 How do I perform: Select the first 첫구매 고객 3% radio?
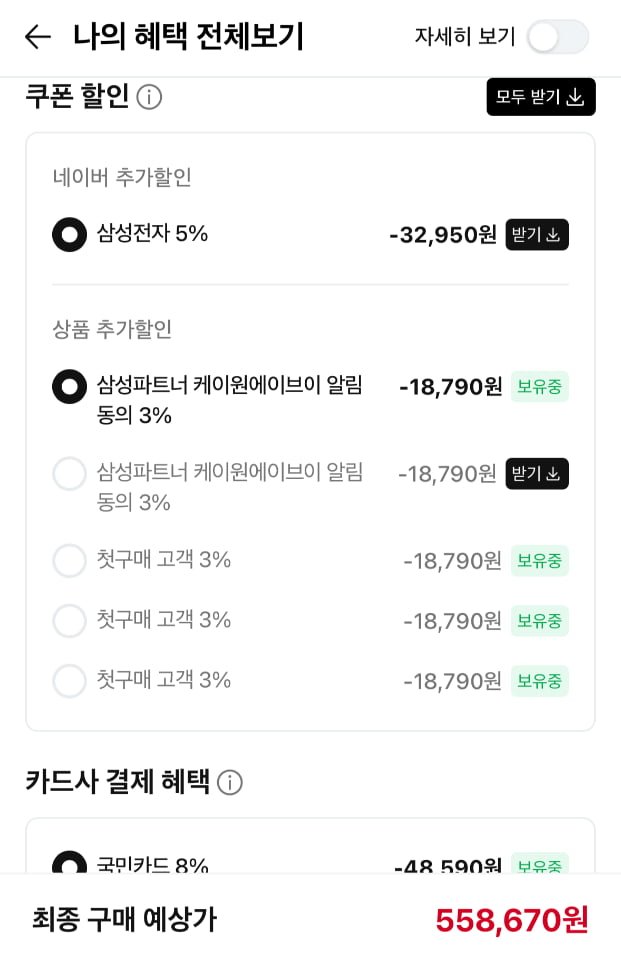(x=69, y=560)
